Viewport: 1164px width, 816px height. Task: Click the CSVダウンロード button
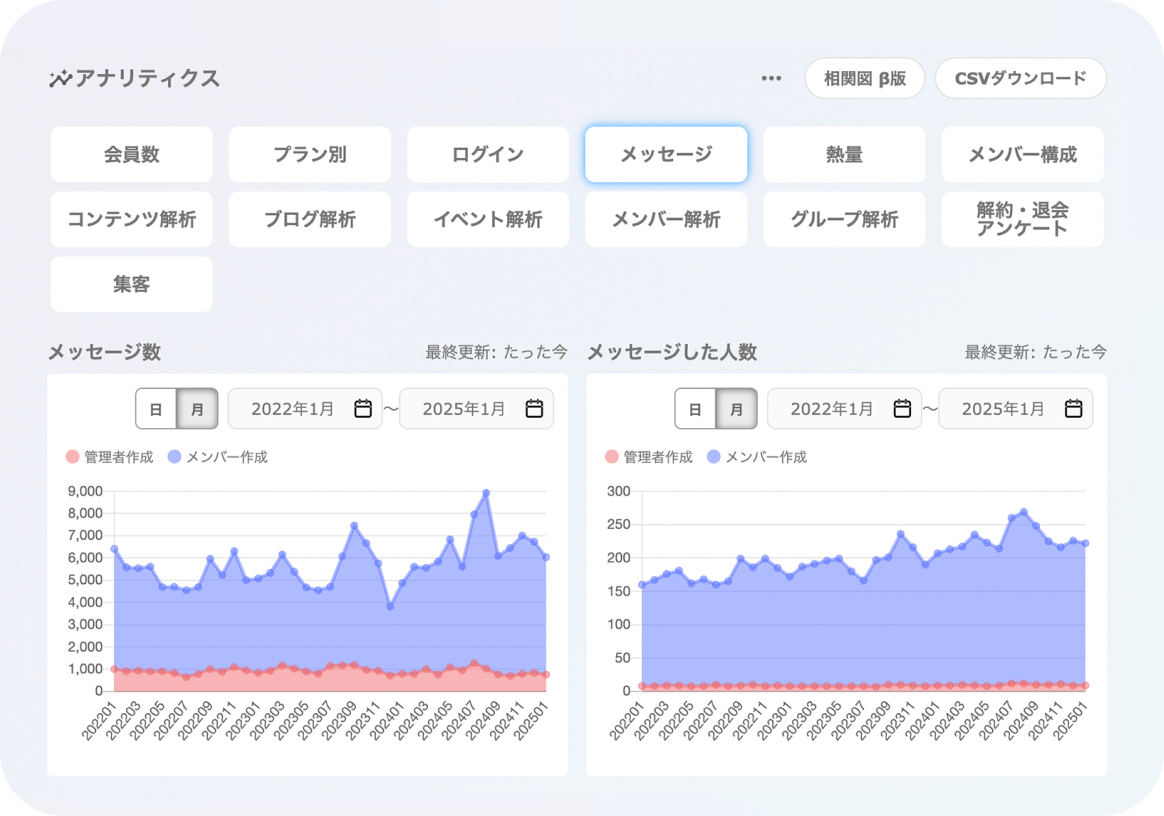pyautogui.click(x=1020, y=79)
